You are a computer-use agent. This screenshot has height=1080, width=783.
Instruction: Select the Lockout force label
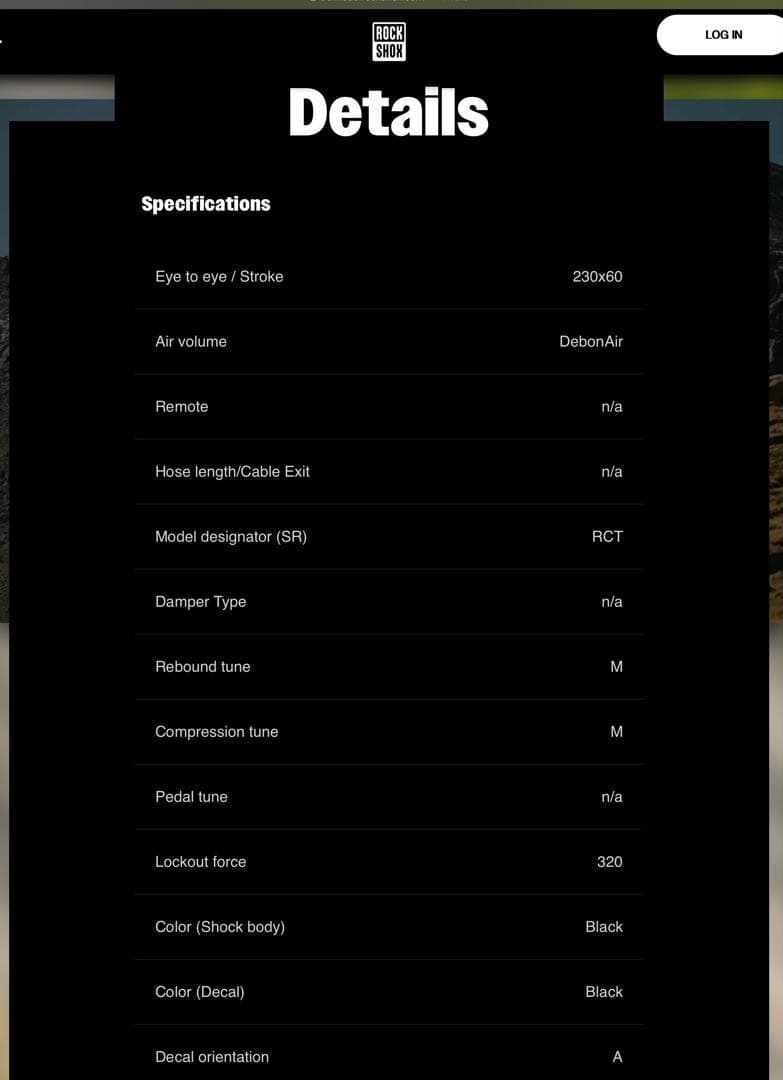(x=200, y=862)
